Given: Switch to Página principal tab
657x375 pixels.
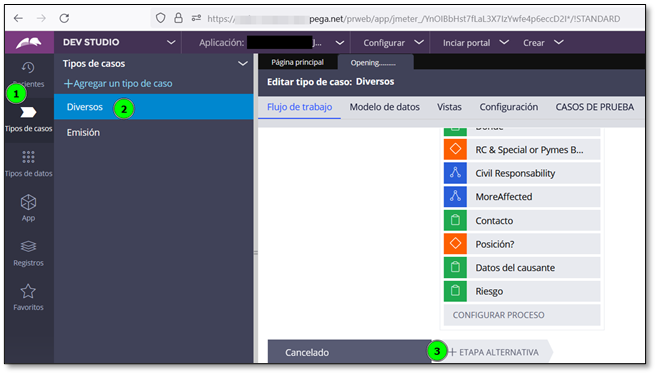Looking at the screenshot, I should [297, 62].
